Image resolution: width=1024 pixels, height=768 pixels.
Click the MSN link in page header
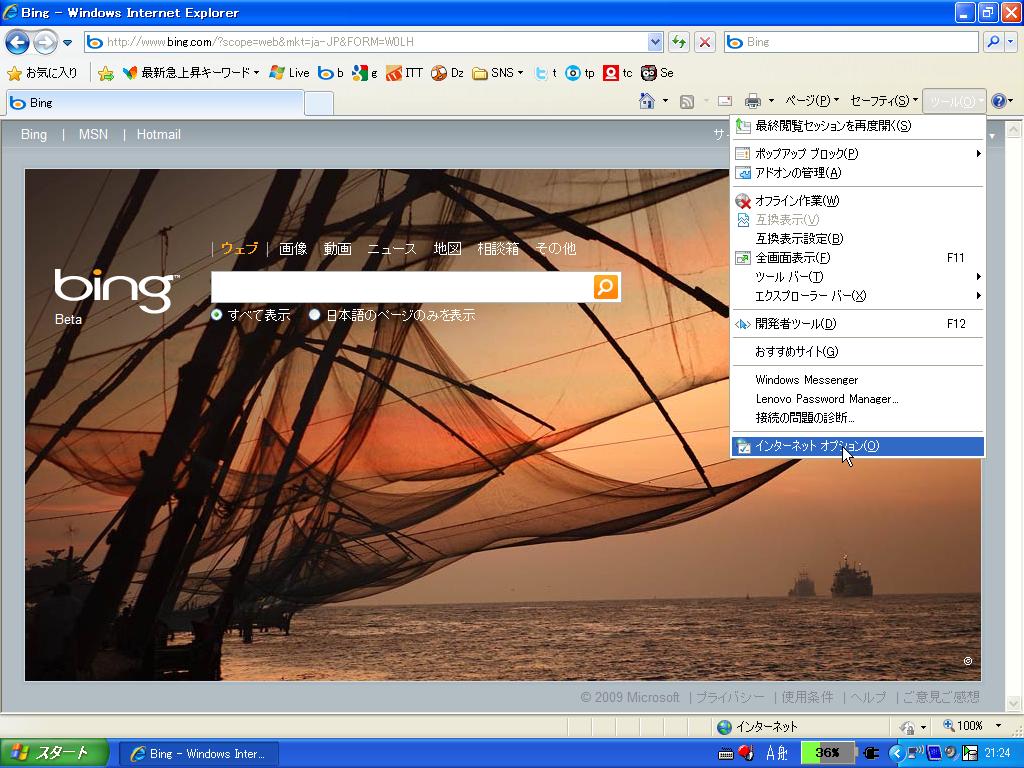93,135
